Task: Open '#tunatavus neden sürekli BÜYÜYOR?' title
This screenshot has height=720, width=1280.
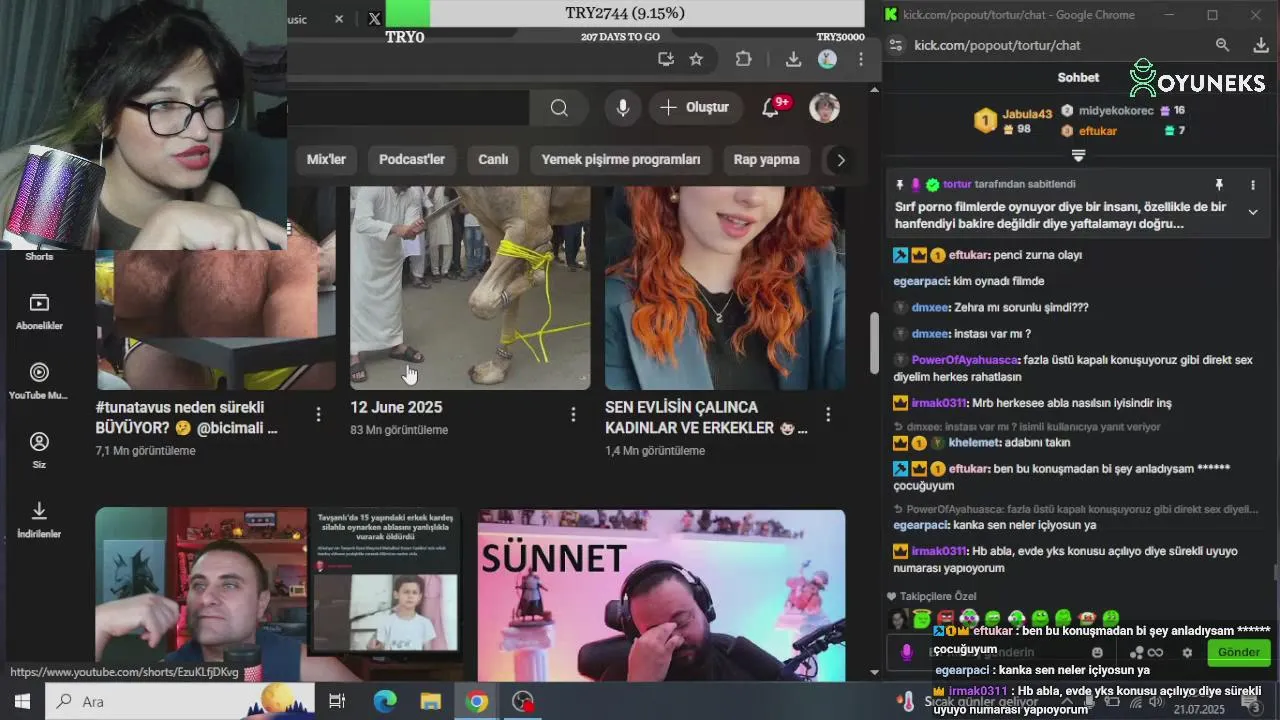Action: 187,418
